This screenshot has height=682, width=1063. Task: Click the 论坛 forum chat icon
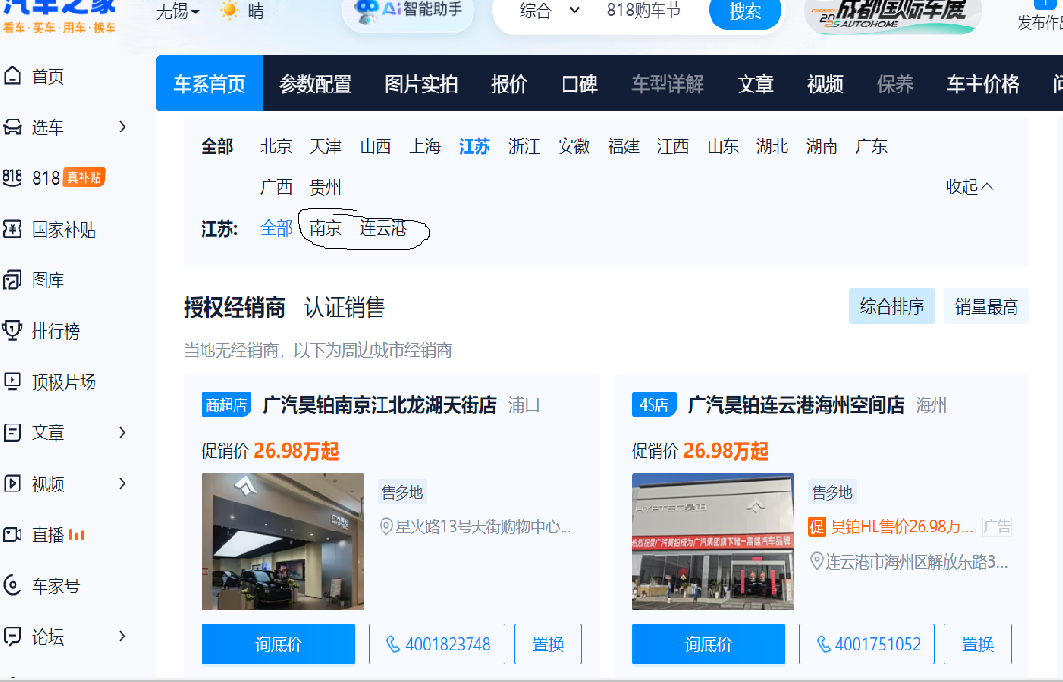[x=12, y=636]
